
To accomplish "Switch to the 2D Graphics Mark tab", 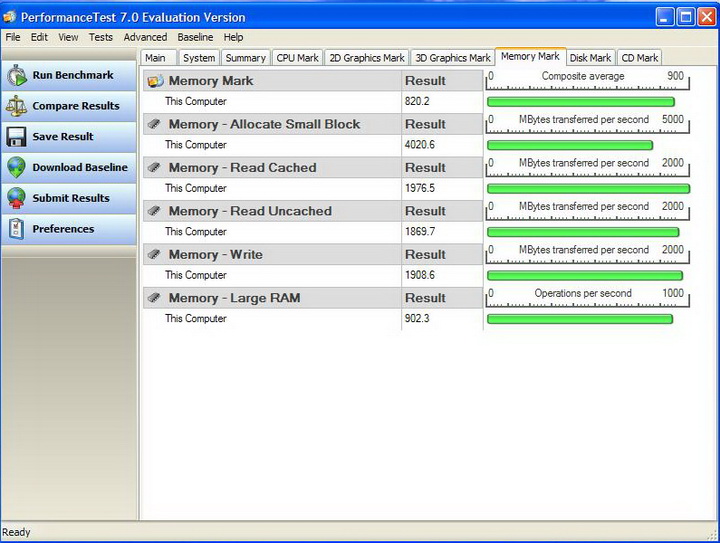I will coord(367,58).
